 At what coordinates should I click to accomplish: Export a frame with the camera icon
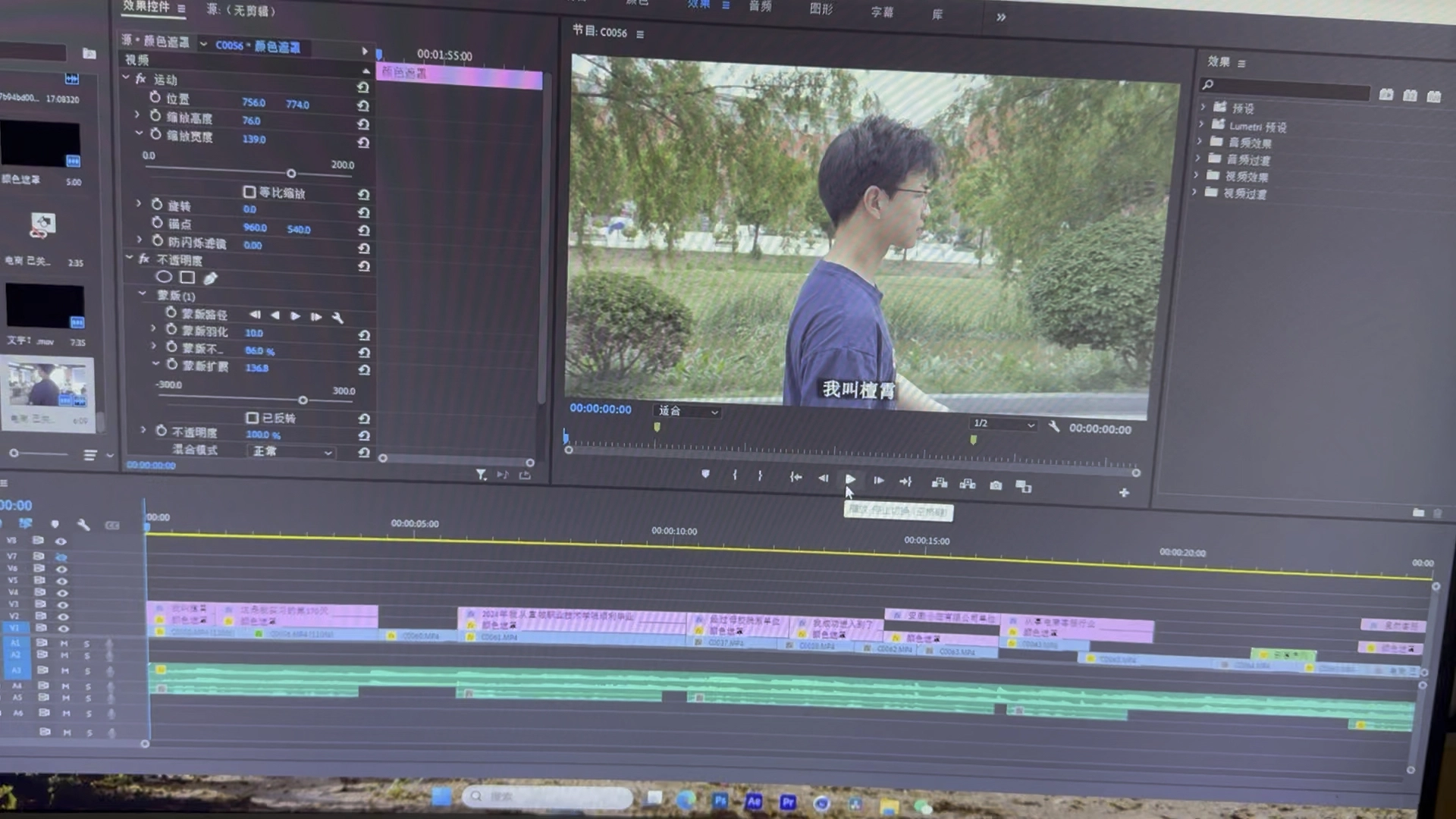[x=996, y=485]
